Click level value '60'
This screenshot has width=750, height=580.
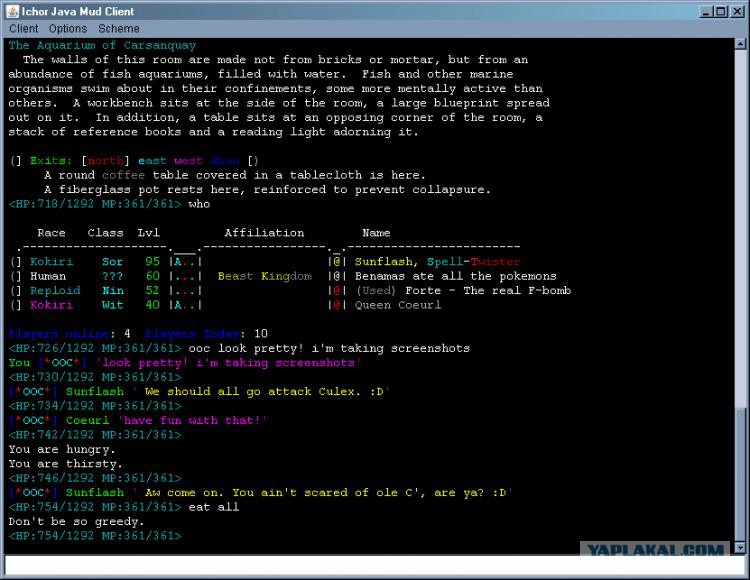point(153,276)
